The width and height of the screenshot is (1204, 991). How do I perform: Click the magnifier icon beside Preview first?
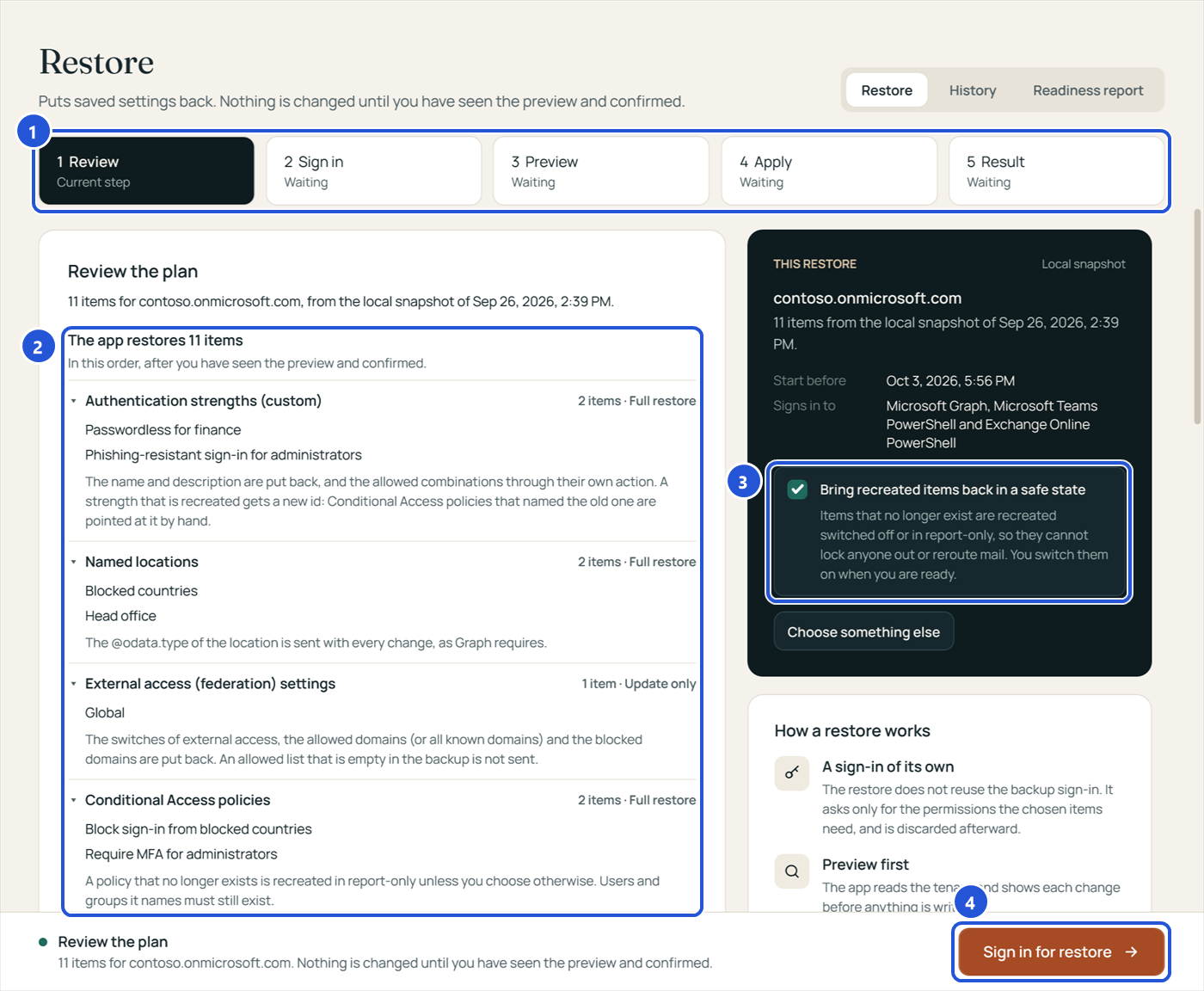[792, 871]
